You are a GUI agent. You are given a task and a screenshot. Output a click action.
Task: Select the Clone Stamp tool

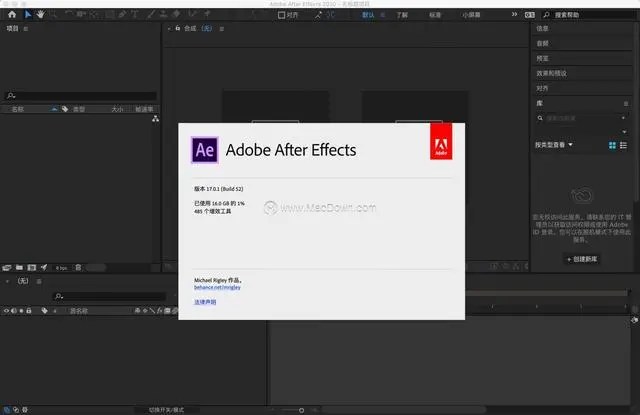click(x=164, y=15)
